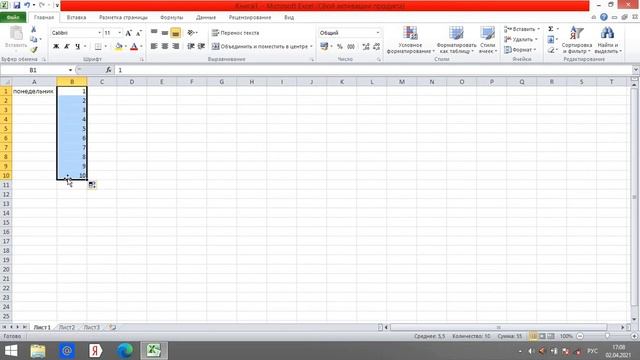Toggle top vertical alignment
This screenshot has width=640, height=360.
click(x=154, y=33)
